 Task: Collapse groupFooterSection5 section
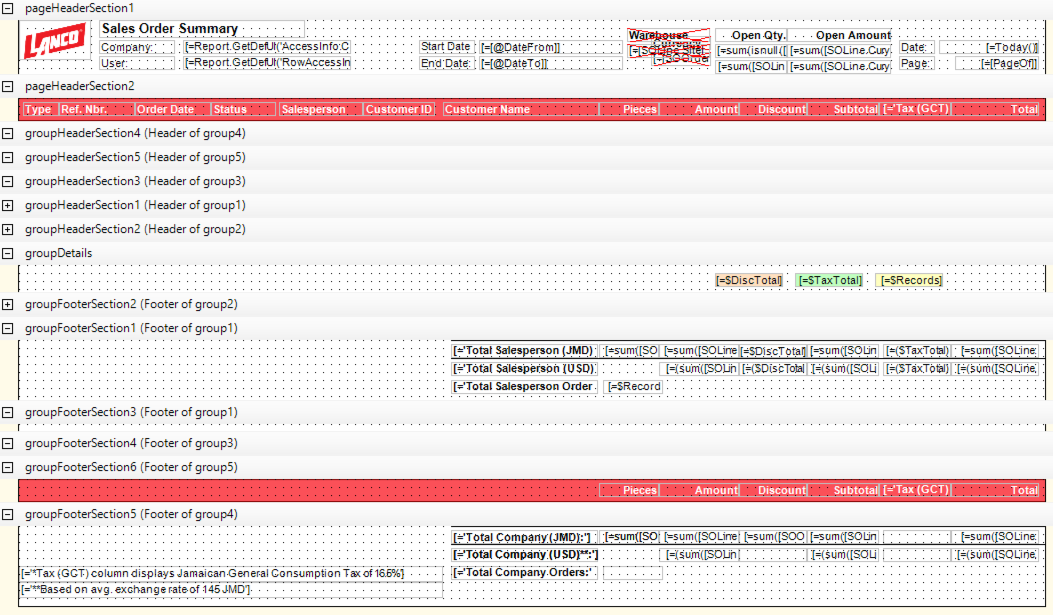point(8,515)
